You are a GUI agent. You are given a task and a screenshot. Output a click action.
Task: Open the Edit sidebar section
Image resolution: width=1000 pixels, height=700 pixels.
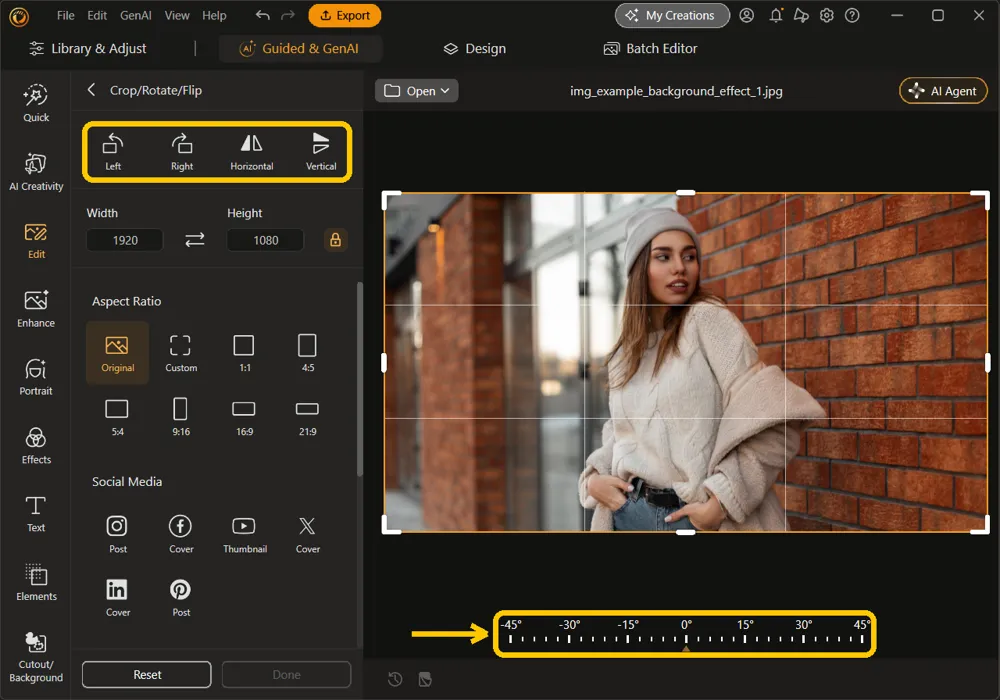click(36, 240)
